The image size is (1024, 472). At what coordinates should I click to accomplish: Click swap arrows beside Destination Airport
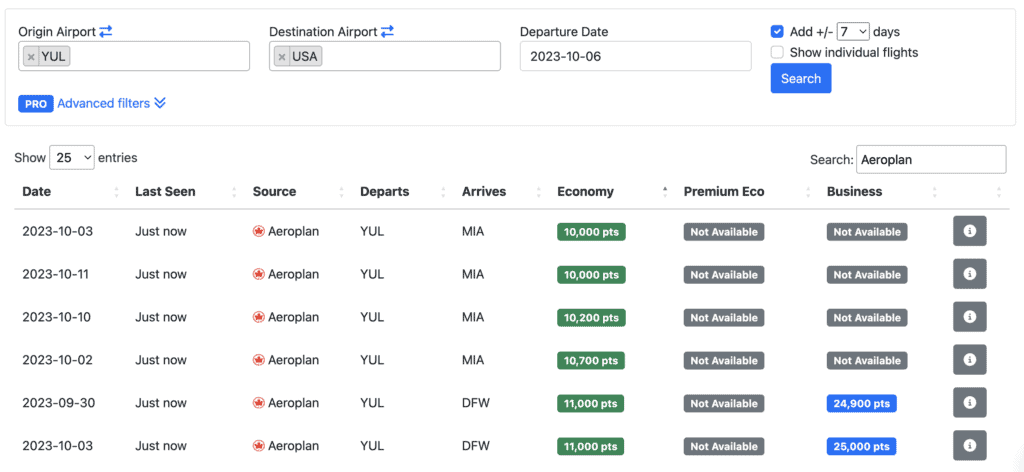point(387,32)
